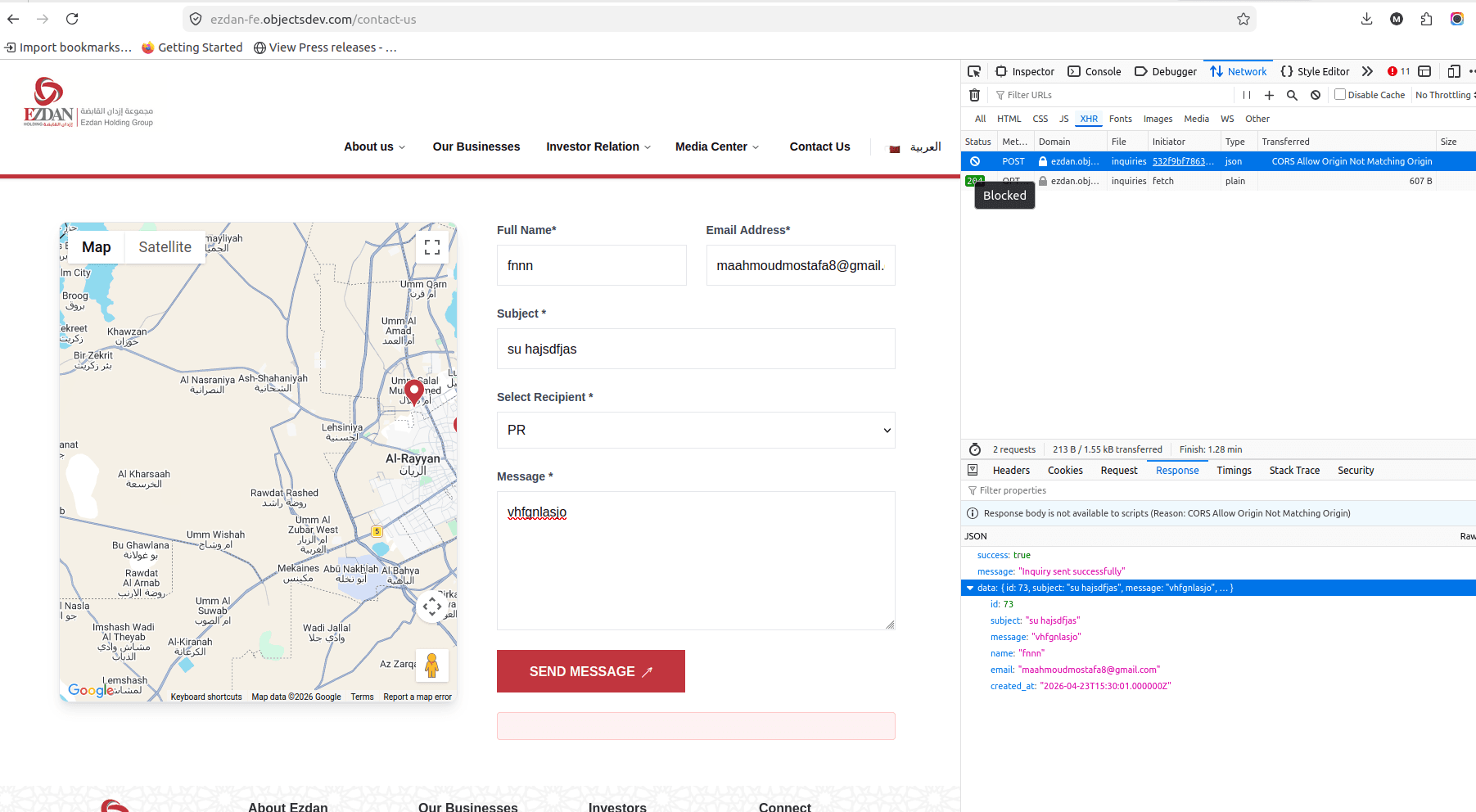Open request blocking panel
The height and width of the screenshot is (812, 1476).
pos(1316,95)
